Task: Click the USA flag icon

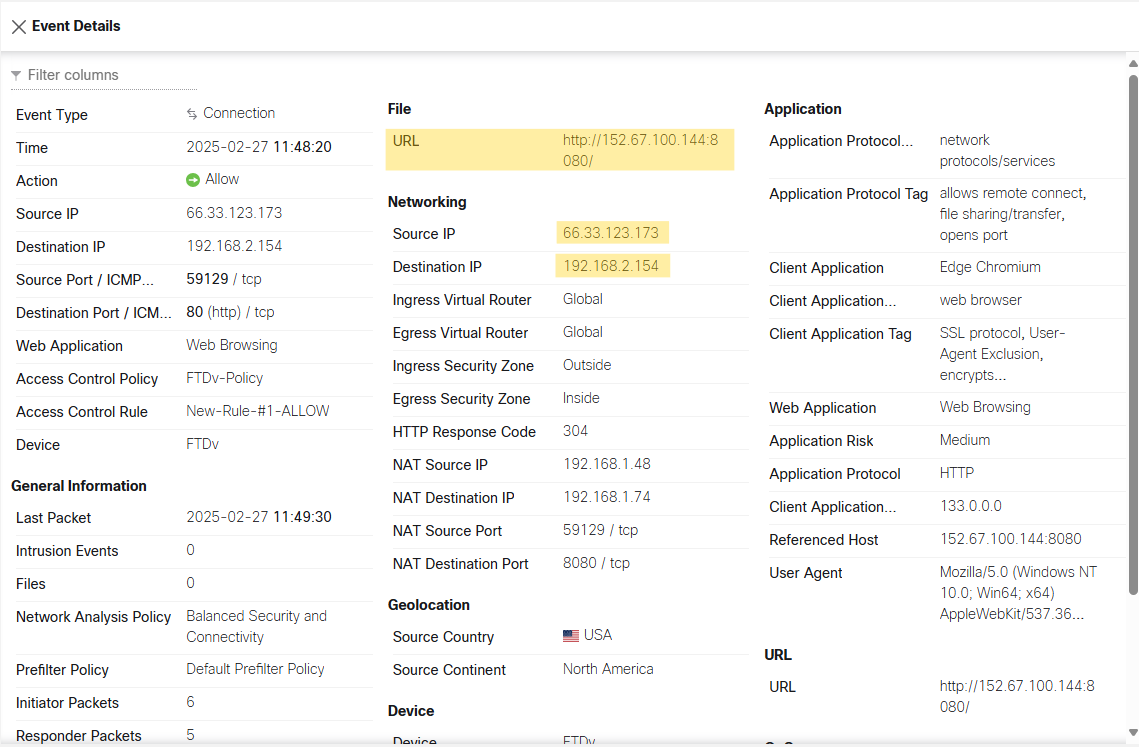Action: click(571, 636)
